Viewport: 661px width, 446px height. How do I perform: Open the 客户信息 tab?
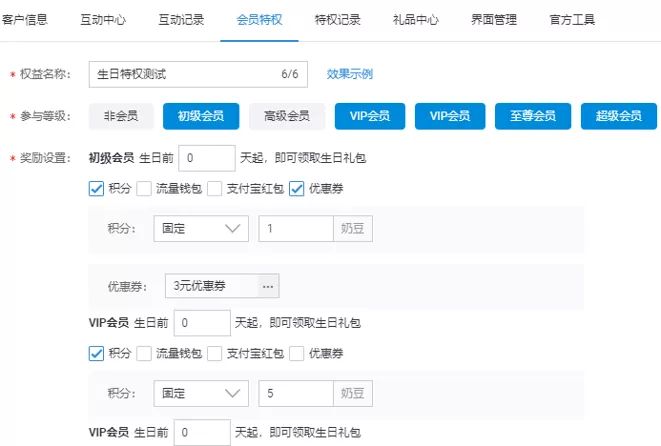[x=24, y=20]
